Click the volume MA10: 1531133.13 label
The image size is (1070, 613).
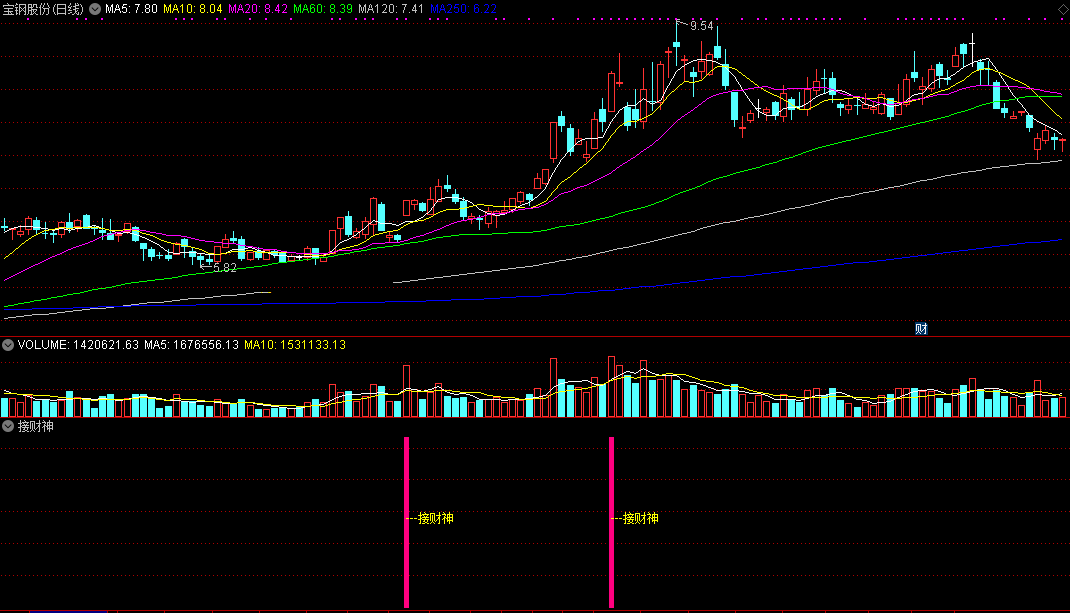point(295,345)
